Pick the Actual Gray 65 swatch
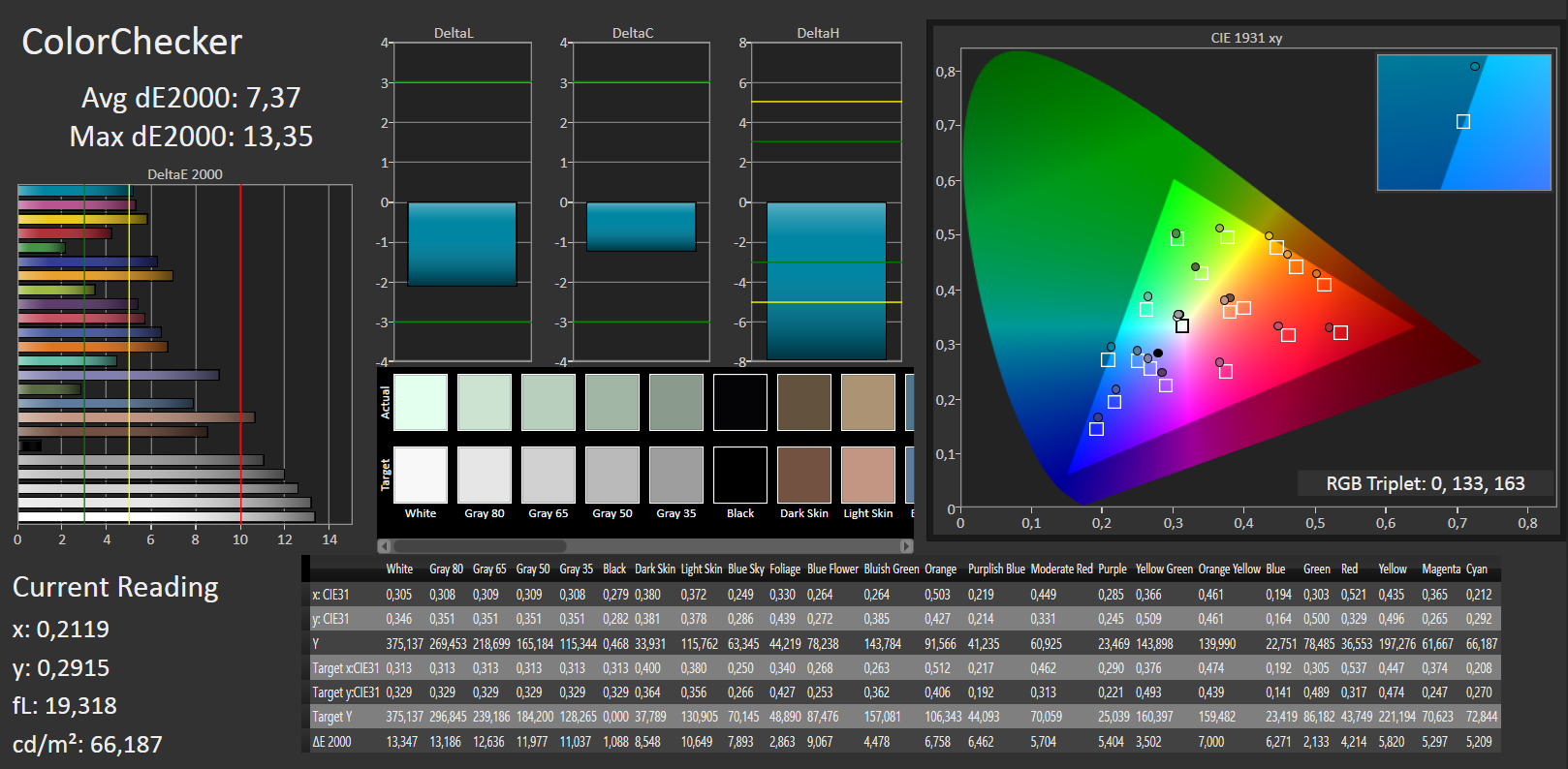Viewport: 1568px width, 769px height. (549, 402)
